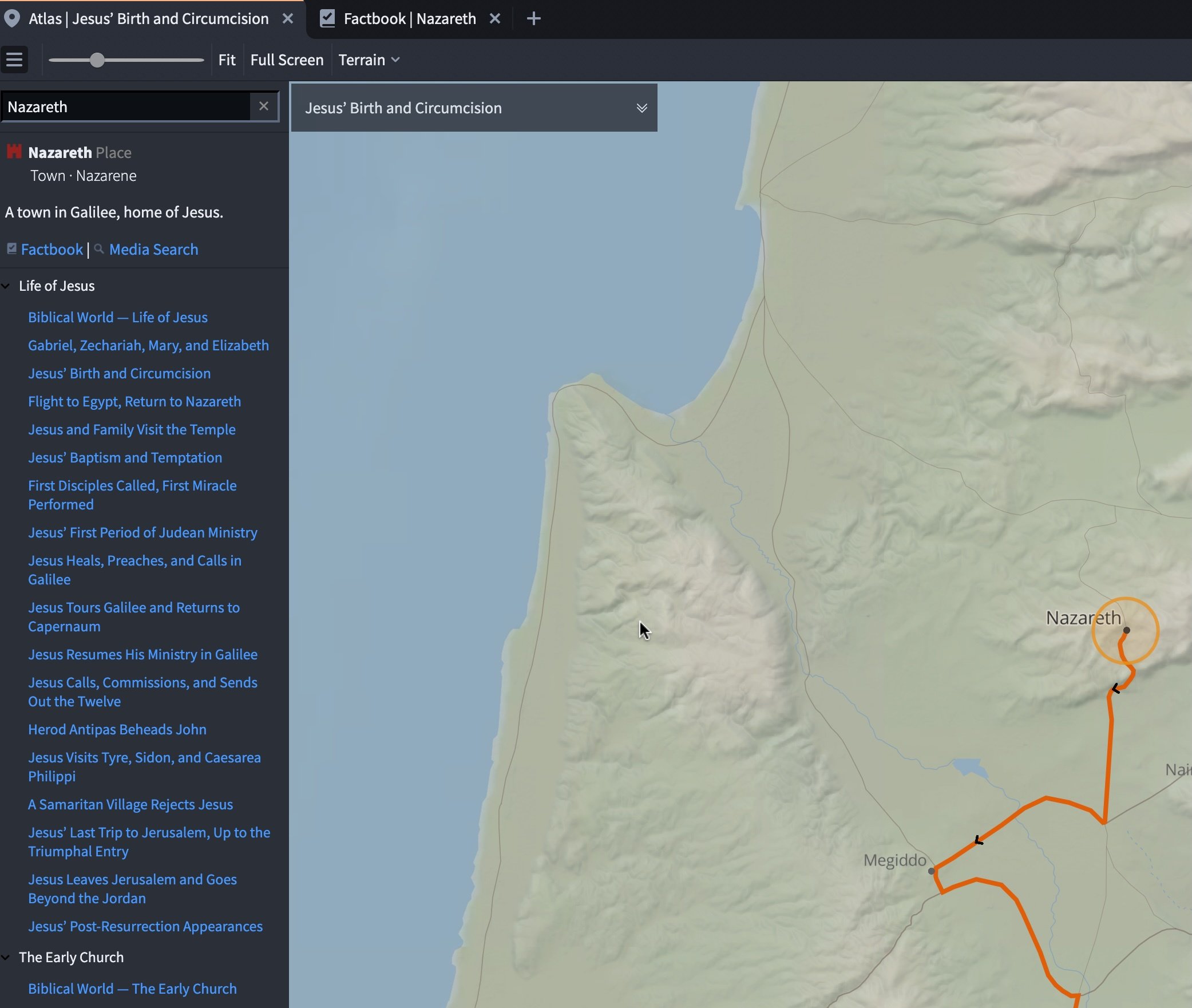
Task: Open the Media Search link
Action: [153, 249]
